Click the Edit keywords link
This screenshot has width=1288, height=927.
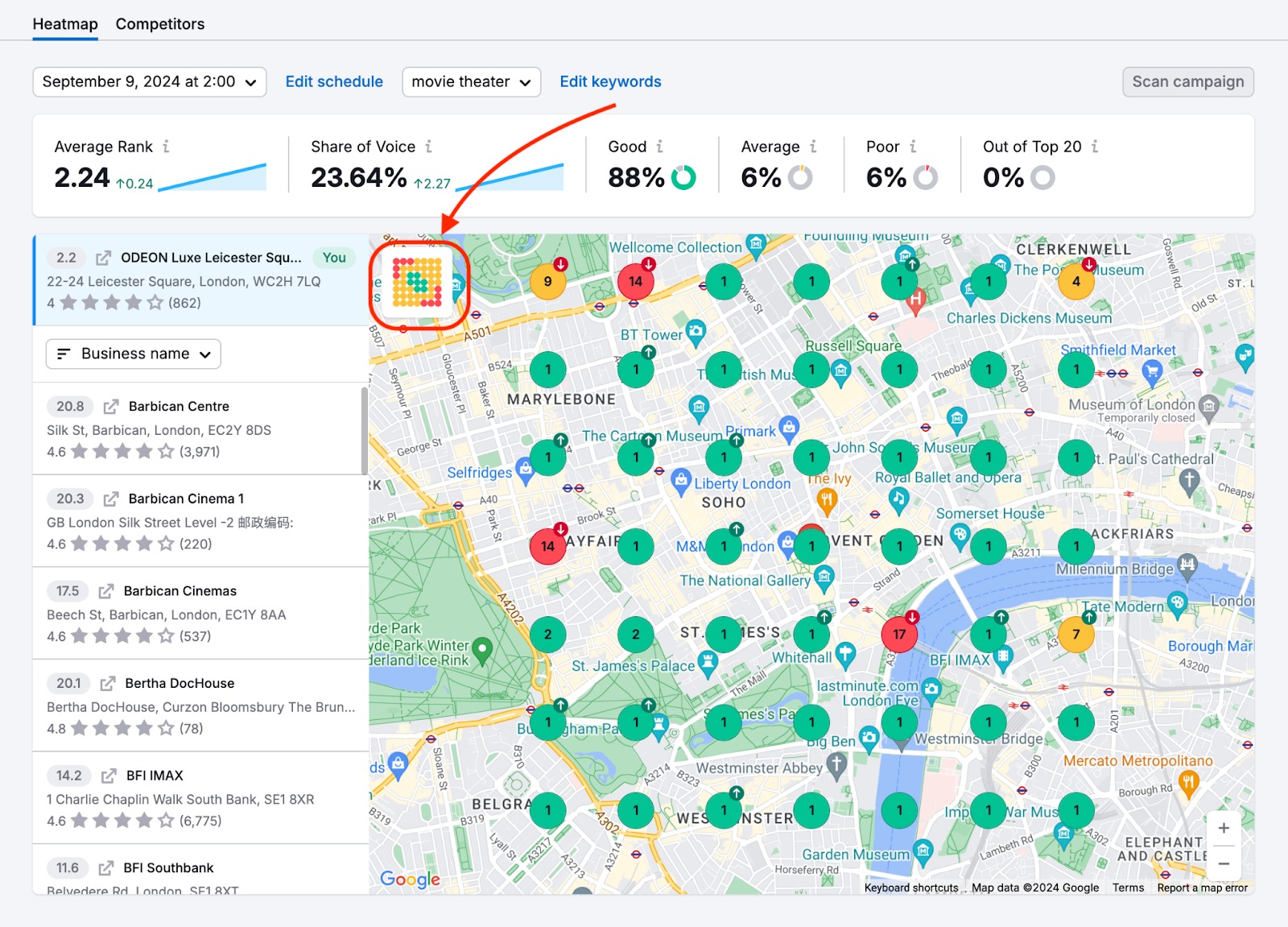click(x=610, y=82)
